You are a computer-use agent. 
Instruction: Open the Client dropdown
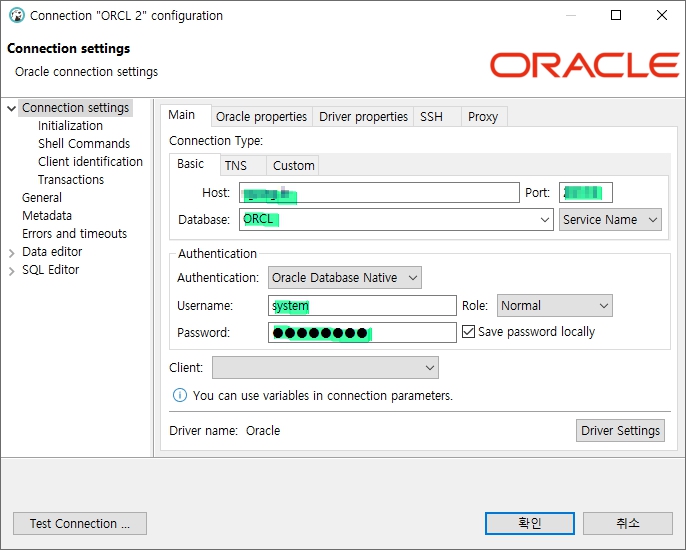point(325,368)
